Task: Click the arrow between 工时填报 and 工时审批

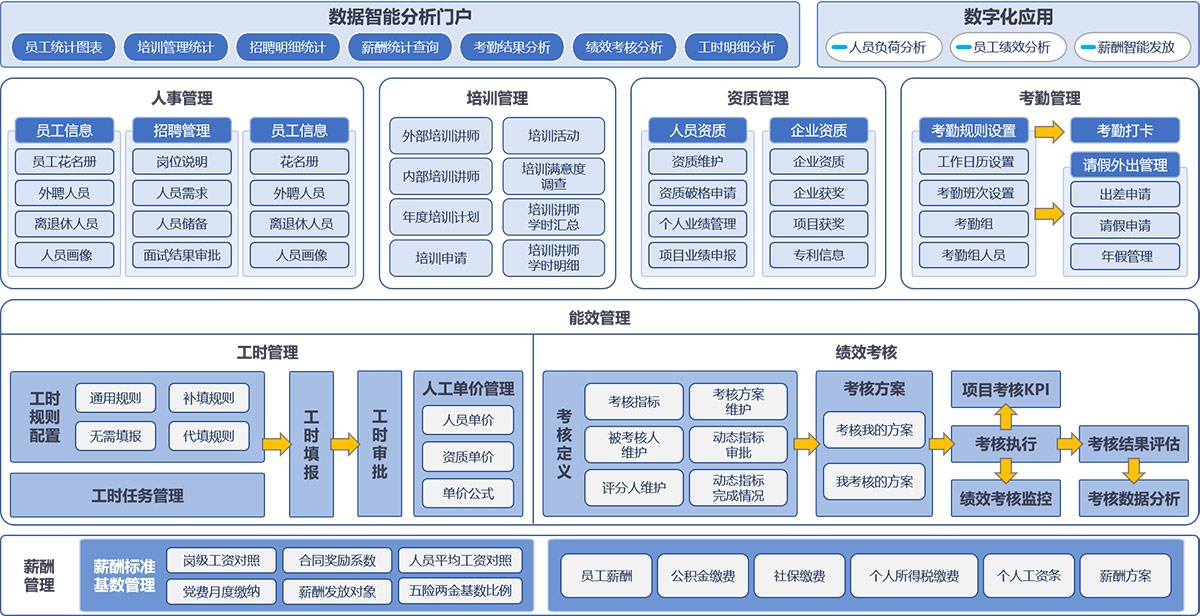Action: click(x=344, y=444)
